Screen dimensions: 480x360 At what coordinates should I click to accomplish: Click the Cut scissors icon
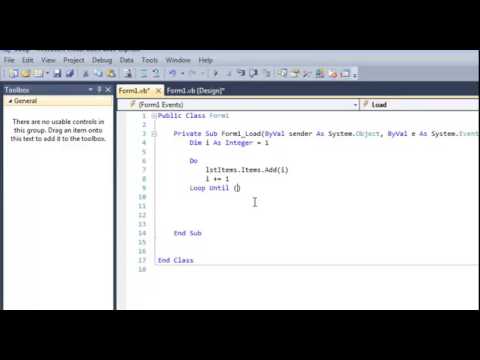tap(86, 74)
